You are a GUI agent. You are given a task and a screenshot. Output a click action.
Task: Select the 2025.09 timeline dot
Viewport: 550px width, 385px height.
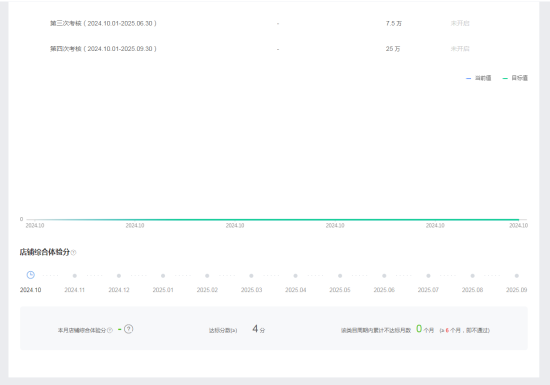pyautogui.click(x=517, y=276)
